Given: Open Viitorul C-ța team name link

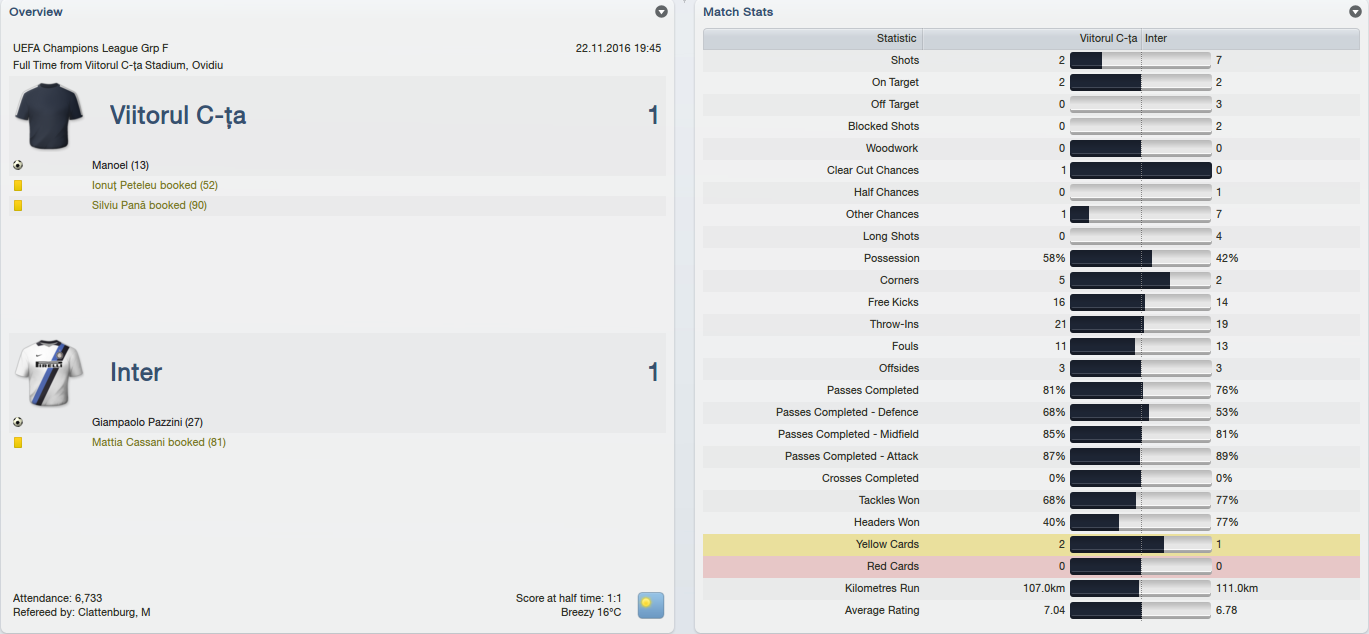Looking at the screenshot, I should click(x=178, y=116).
